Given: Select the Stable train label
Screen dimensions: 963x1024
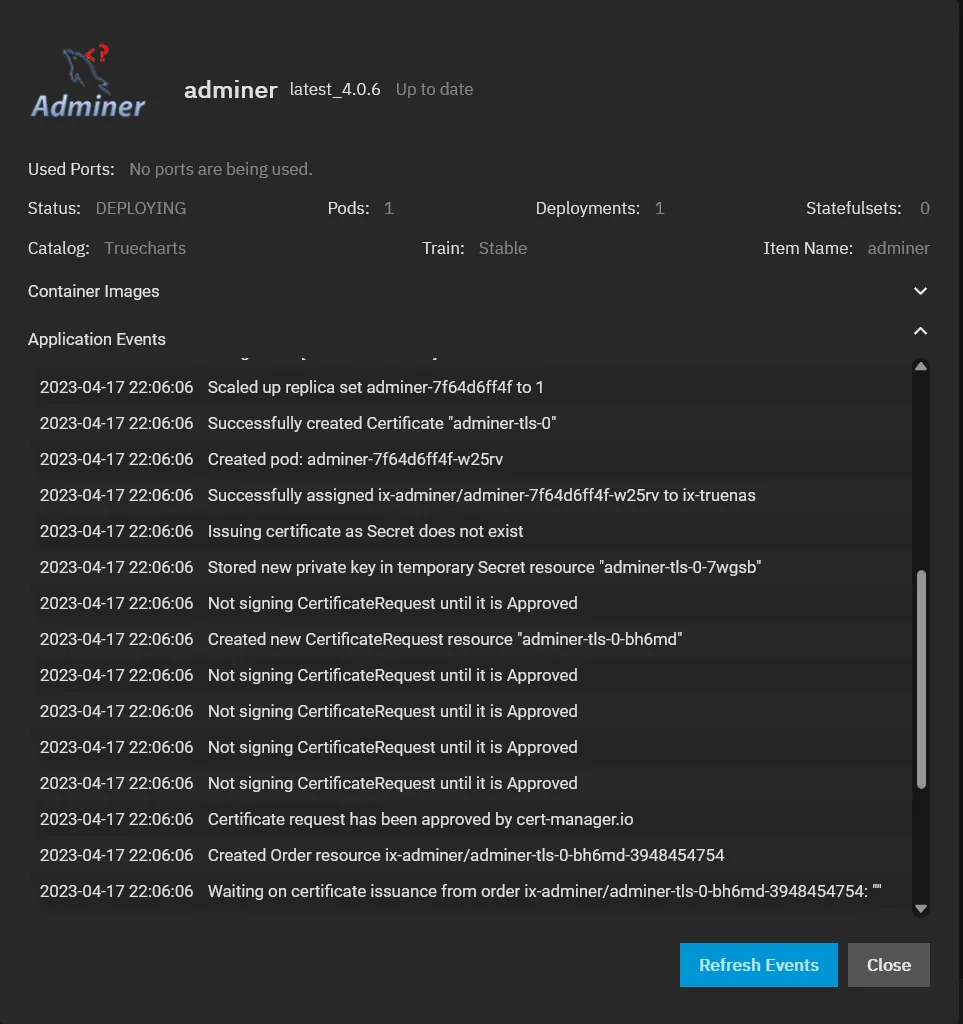Looking at the screenshot, I should (503, 248).
